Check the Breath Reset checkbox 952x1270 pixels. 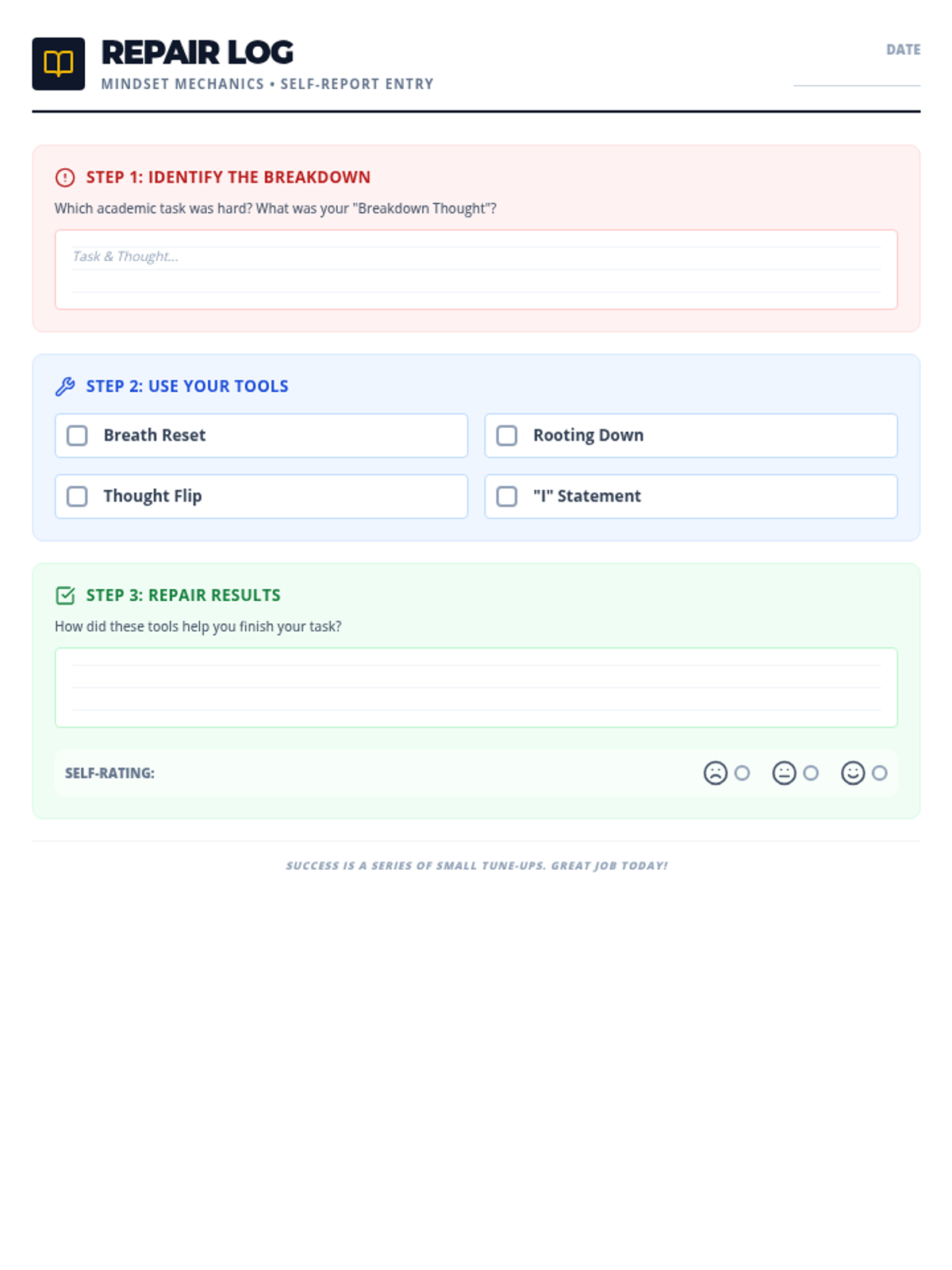coord(77,436)
